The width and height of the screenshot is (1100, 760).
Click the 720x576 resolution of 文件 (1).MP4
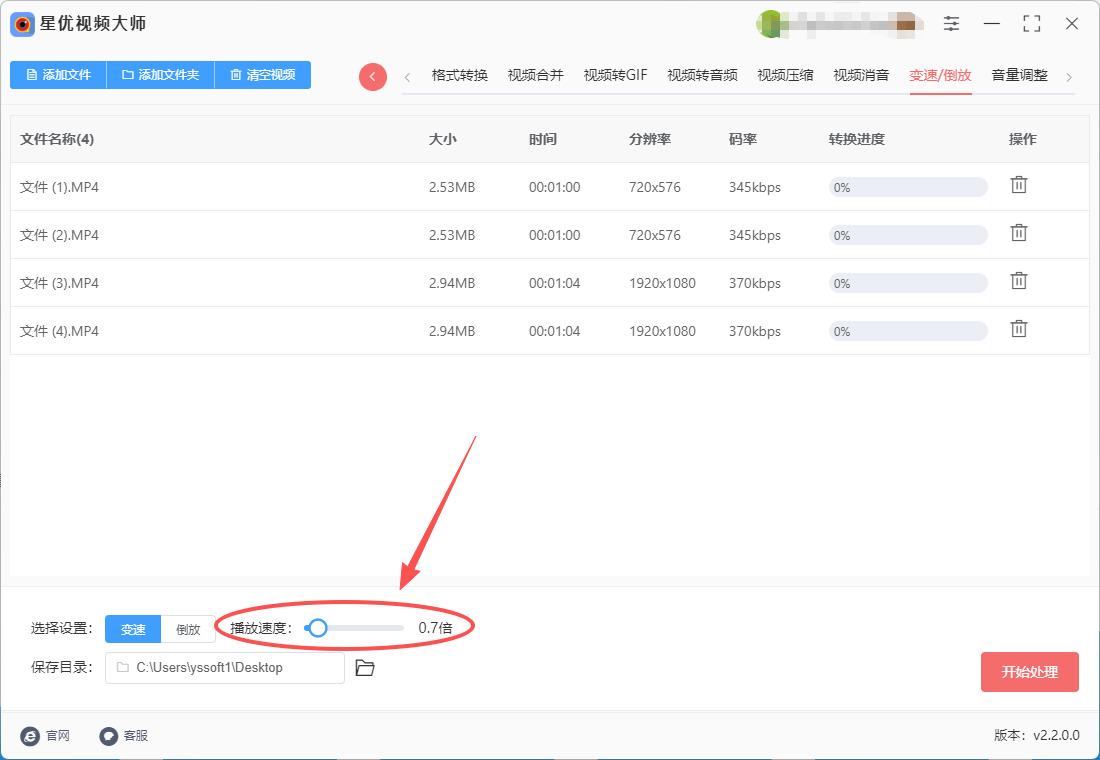pos(655,187)
